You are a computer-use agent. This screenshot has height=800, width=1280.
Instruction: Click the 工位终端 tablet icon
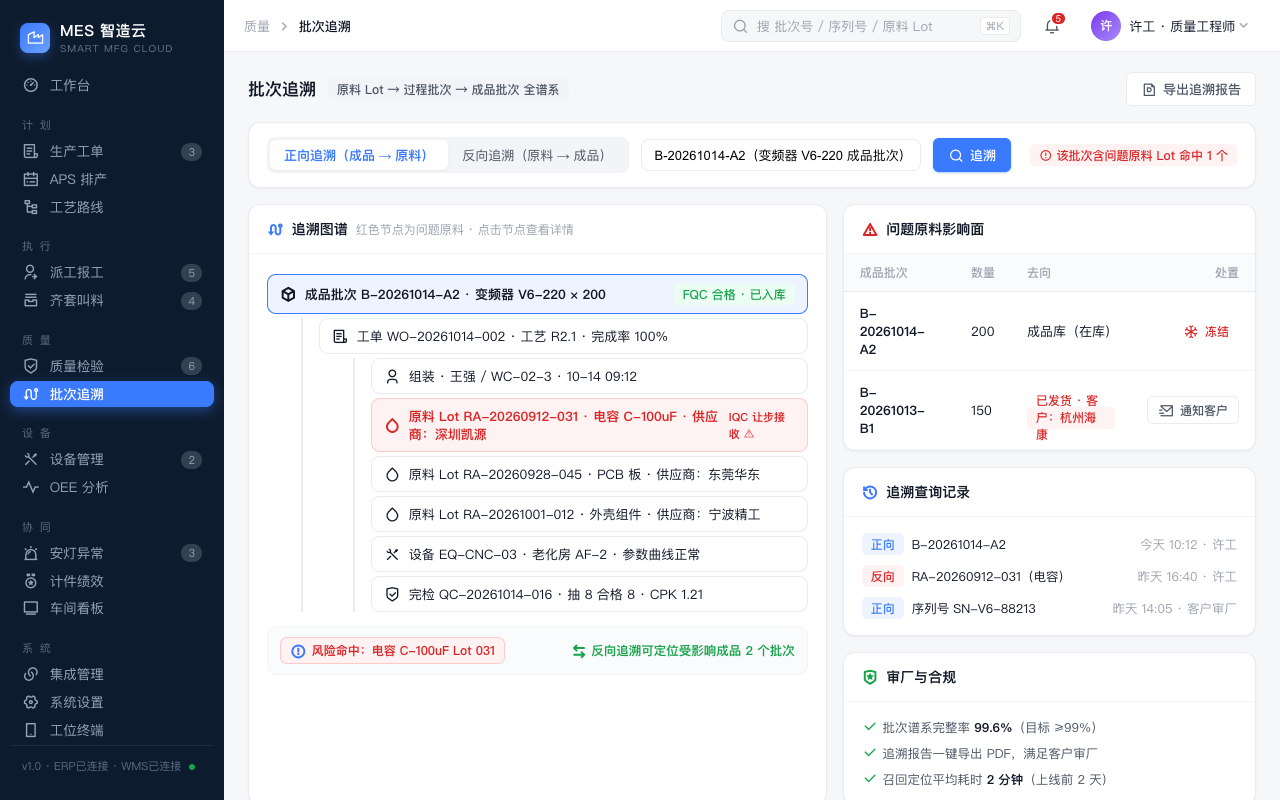pos(31,730)
